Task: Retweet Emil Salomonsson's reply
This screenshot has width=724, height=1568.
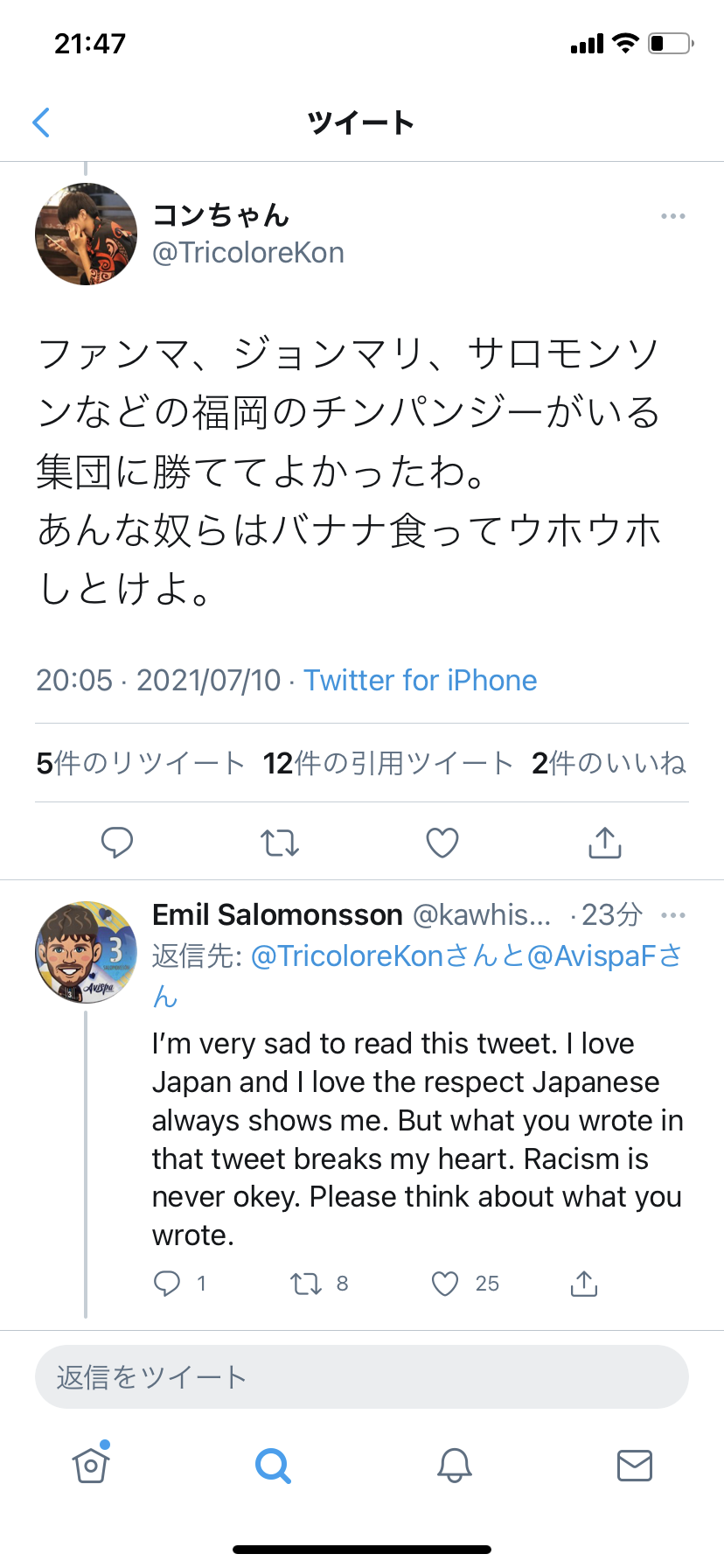Action: pos(306,1284)
